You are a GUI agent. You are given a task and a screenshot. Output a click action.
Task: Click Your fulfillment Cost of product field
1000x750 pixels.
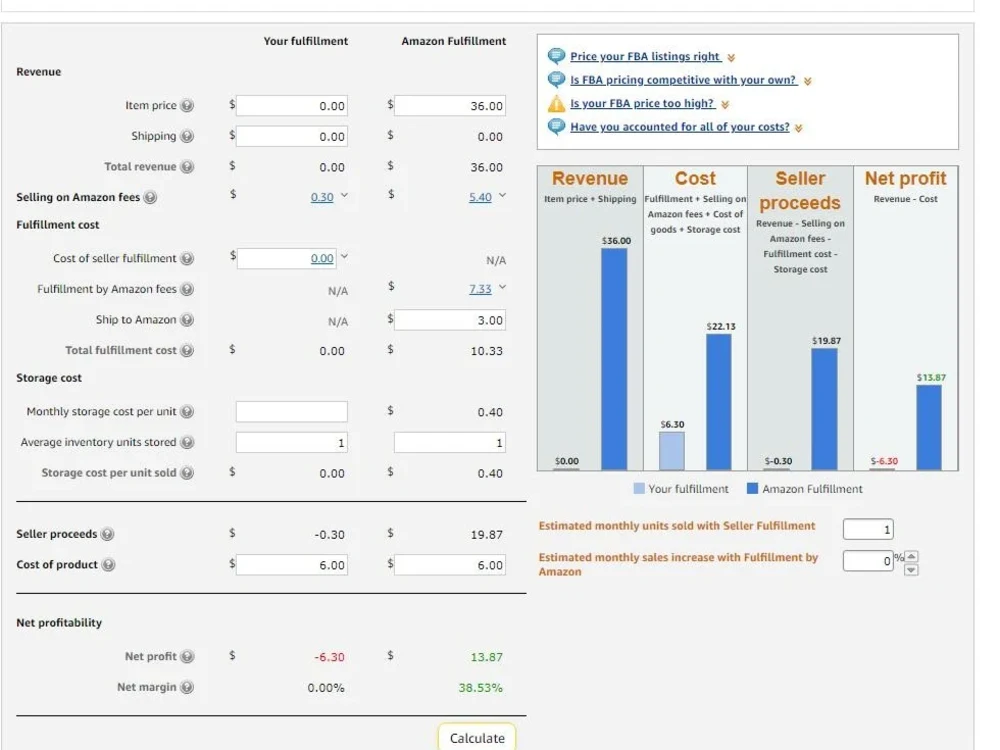[x=292, y=565]
